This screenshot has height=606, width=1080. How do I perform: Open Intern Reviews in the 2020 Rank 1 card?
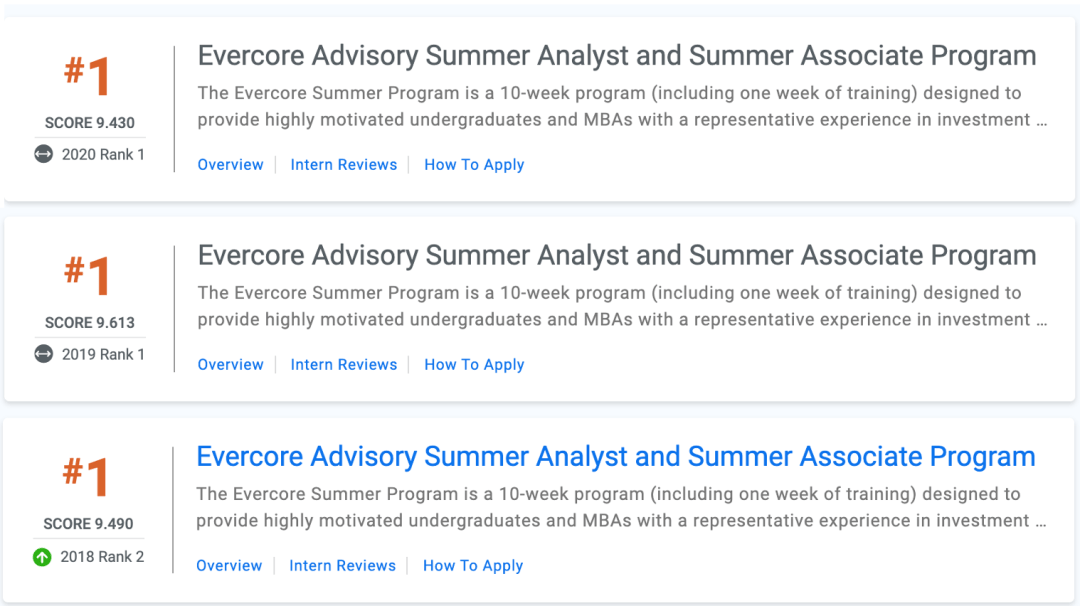pos(343,165)
